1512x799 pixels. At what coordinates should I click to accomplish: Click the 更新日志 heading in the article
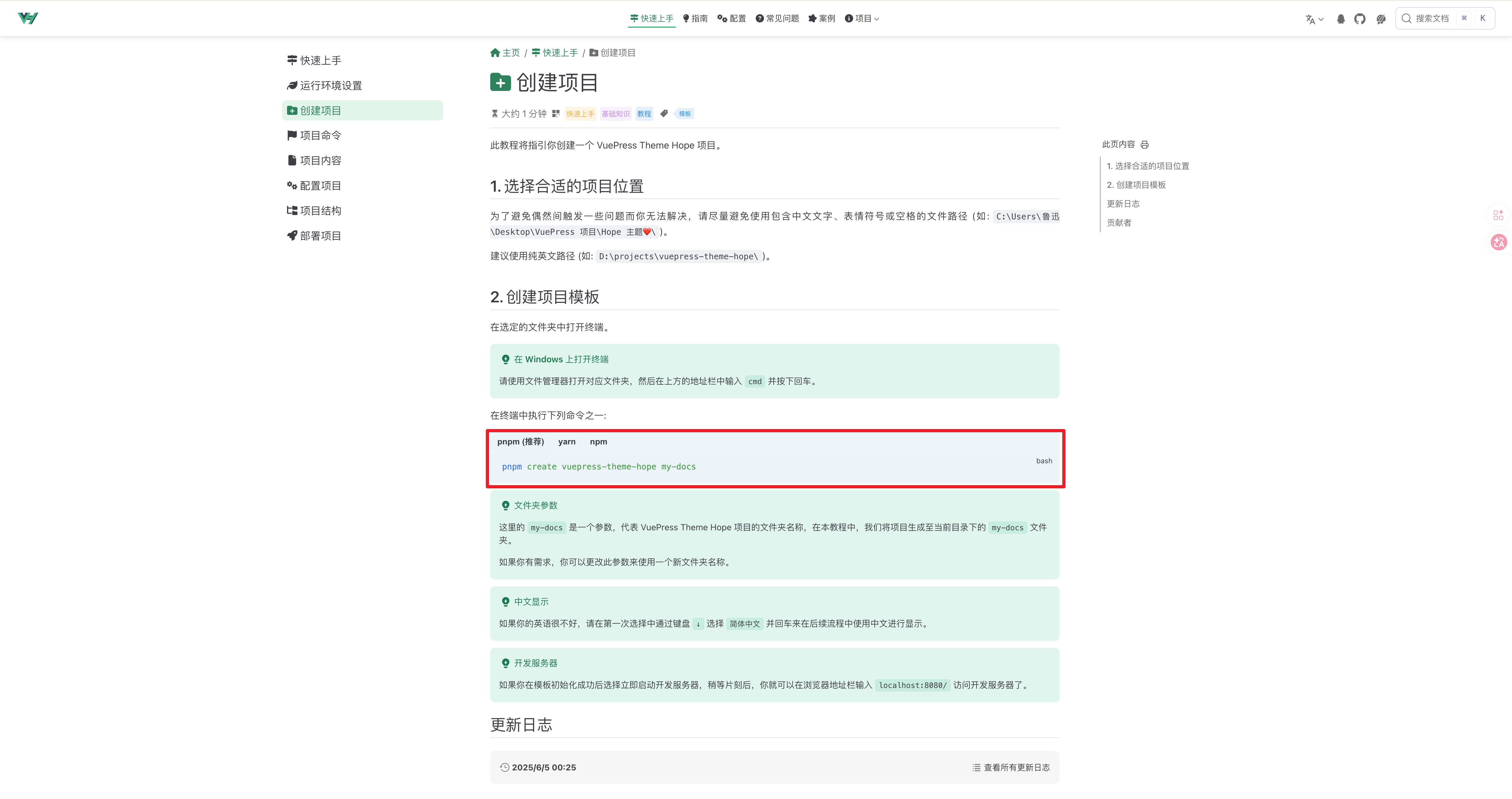click(521, 725)
